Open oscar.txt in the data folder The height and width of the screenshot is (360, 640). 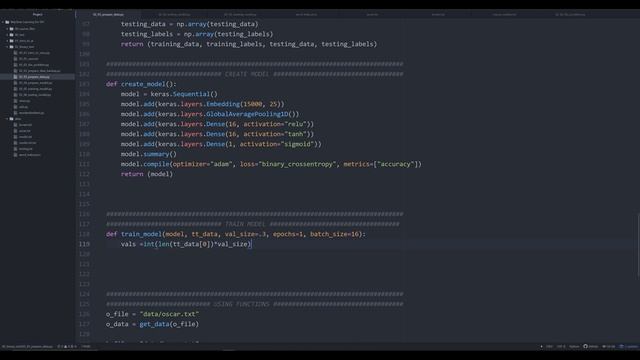[25, 131]
